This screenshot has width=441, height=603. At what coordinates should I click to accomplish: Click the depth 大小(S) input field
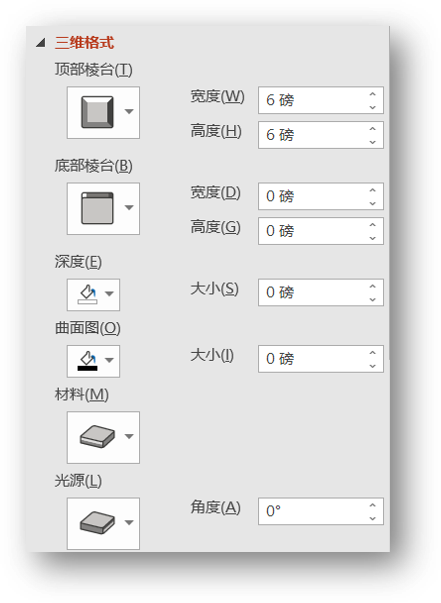[x=321, y=292]
